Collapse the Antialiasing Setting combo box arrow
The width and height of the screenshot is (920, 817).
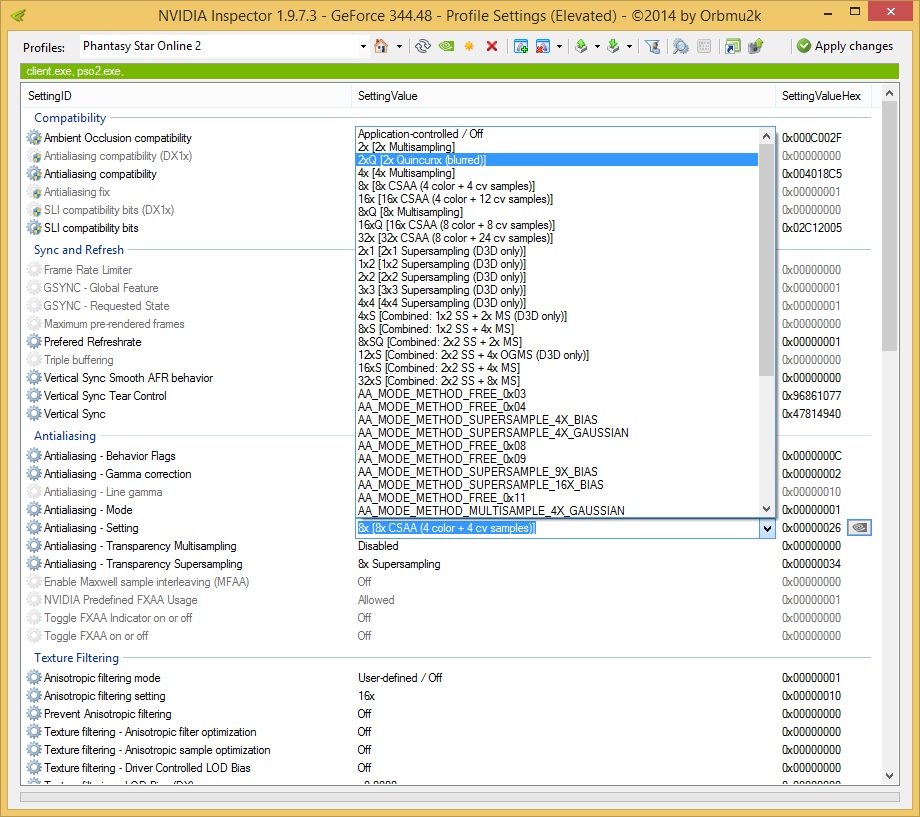pyautogui.click(x=767, y=528)
